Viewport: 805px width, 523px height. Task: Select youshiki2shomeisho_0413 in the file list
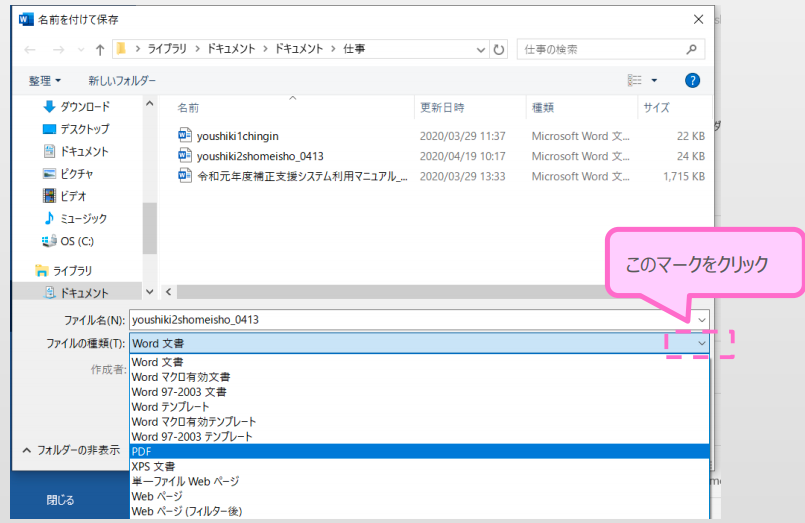point(260,156)
